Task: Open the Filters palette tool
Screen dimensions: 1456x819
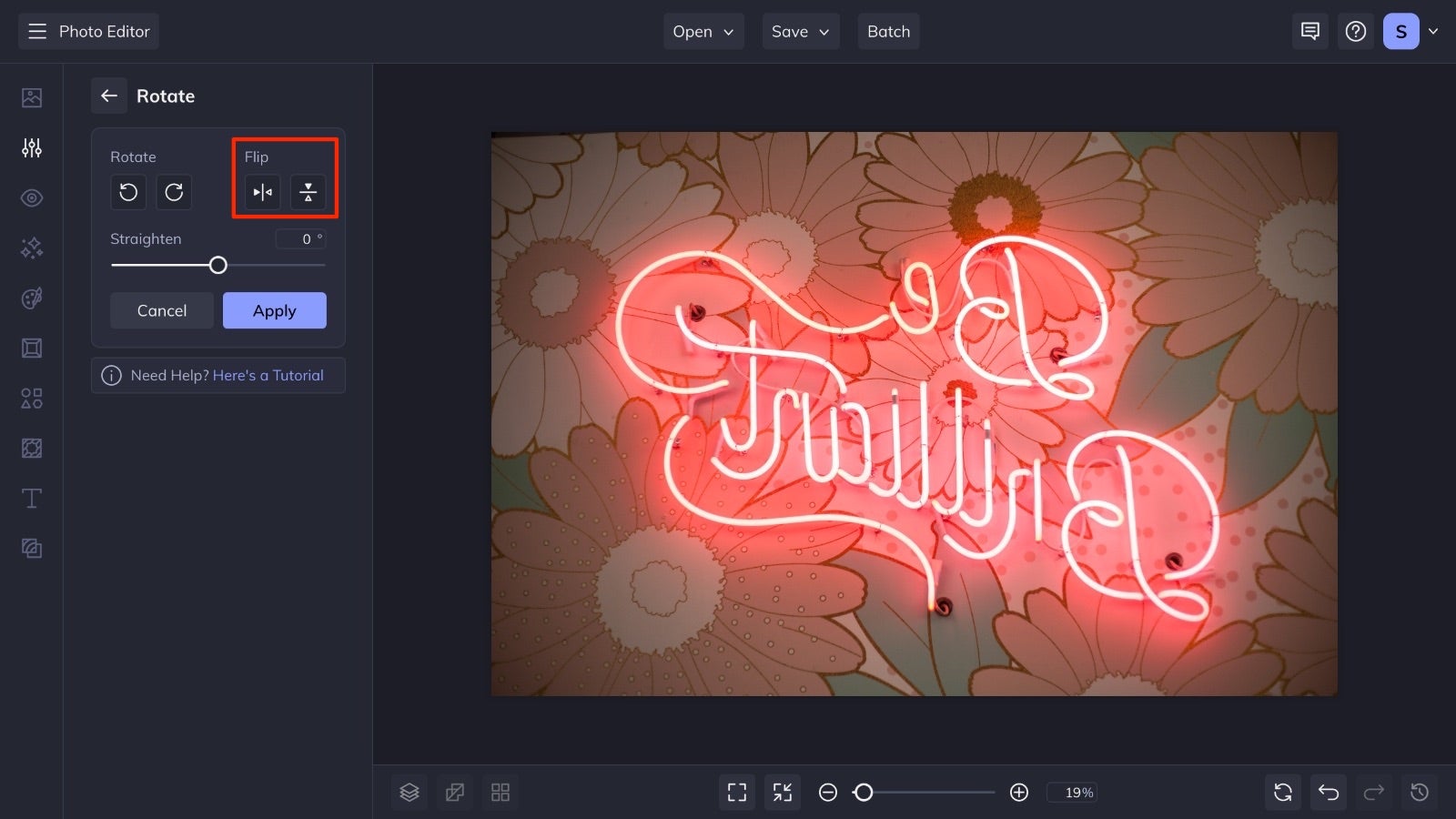Action: tap(31, 298)
